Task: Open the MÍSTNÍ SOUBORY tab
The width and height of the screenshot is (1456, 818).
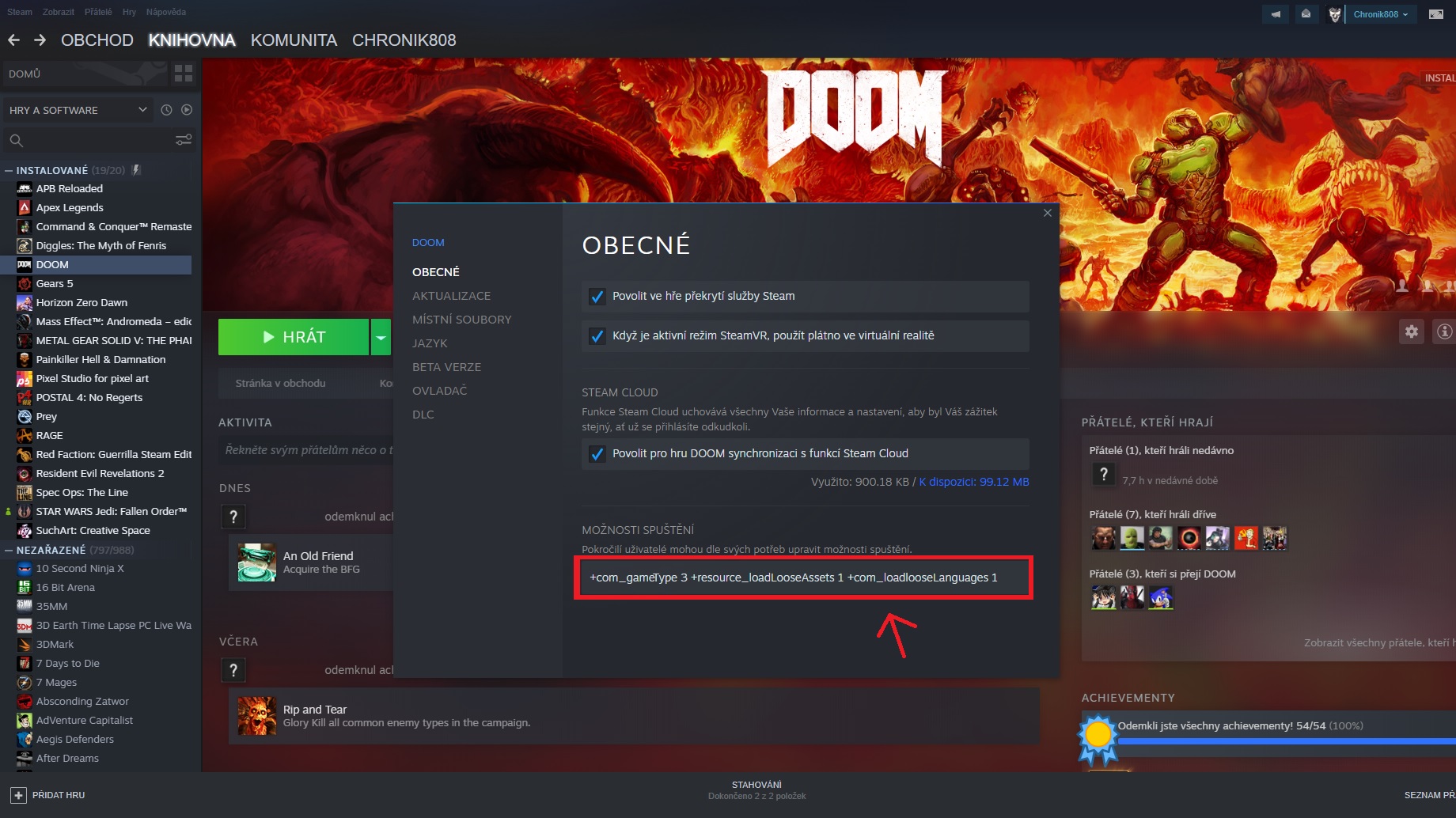Action: 462,320
